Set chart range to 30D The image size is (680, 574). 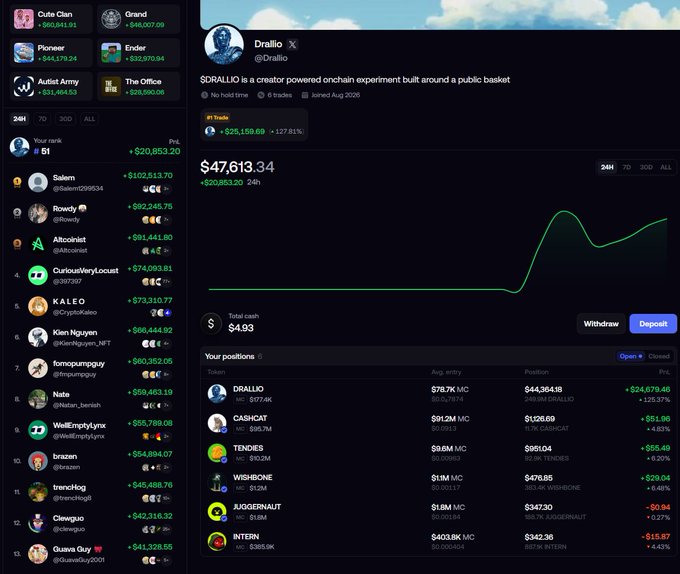(x=646, y=167)
